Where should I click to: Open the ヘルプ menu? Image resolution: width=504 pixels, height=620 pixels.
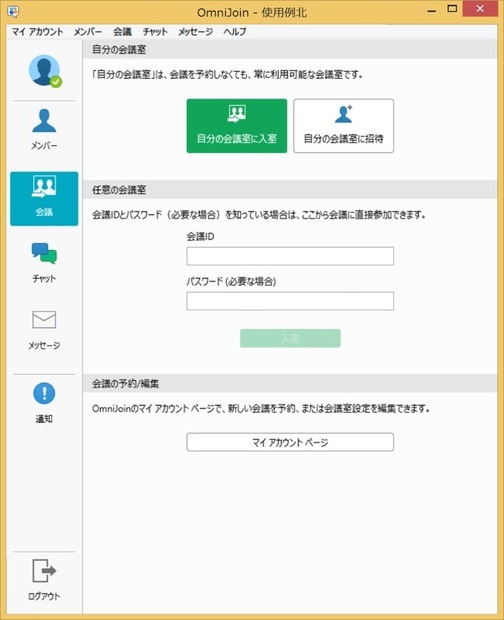(x=235, y=32)
